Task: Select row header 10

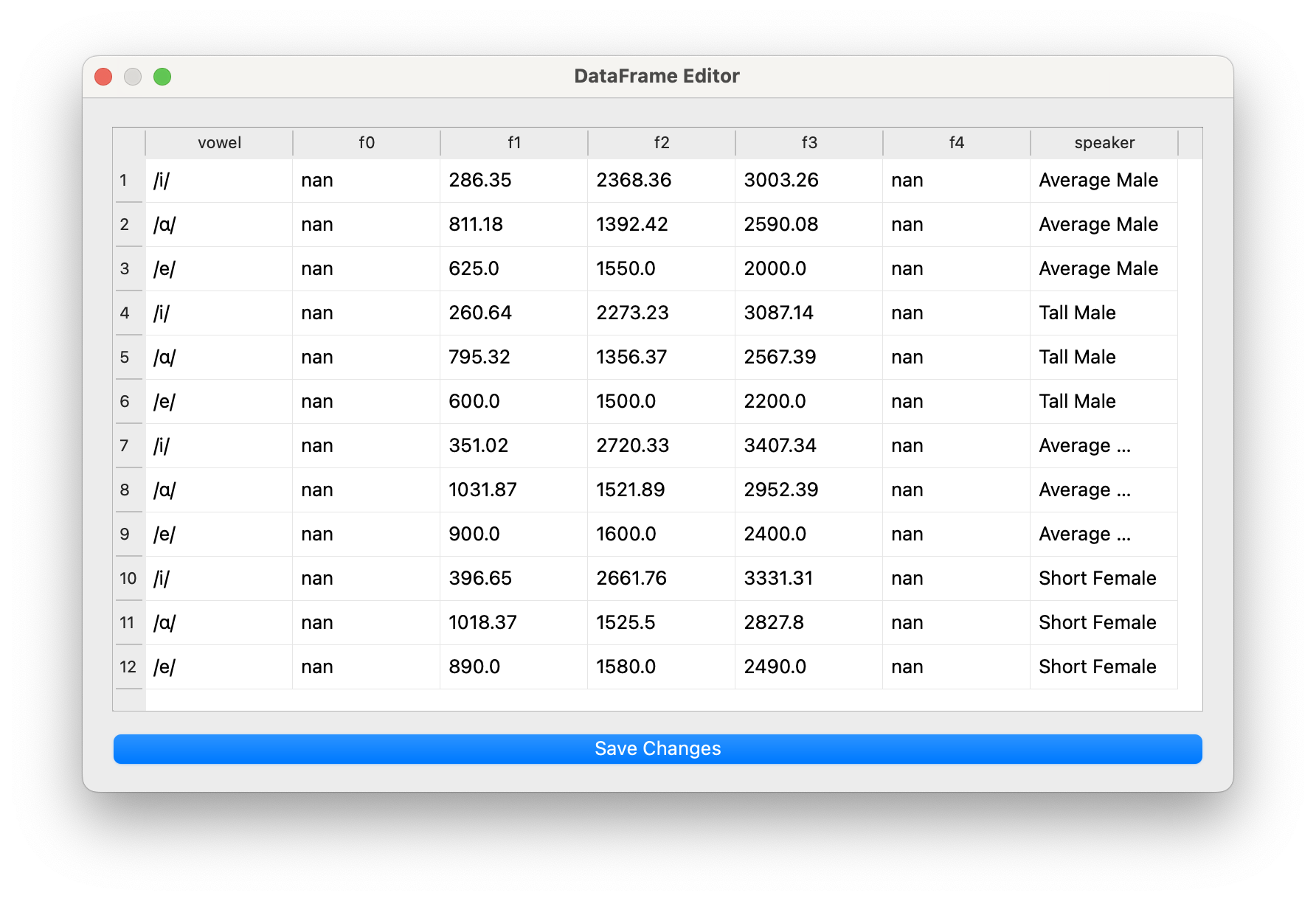Action: [129, 579]
